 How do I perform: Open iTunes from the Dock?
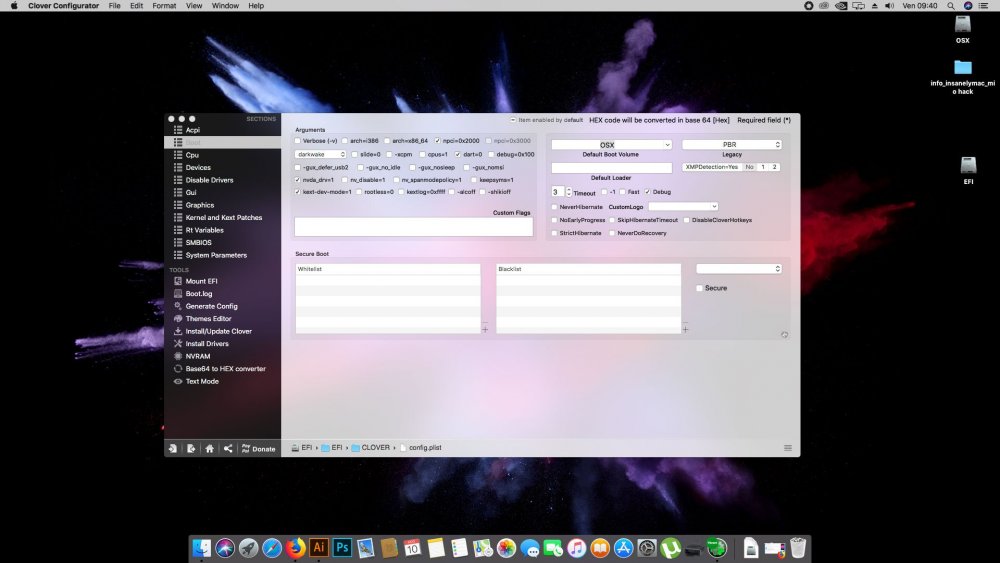point(577,548)
